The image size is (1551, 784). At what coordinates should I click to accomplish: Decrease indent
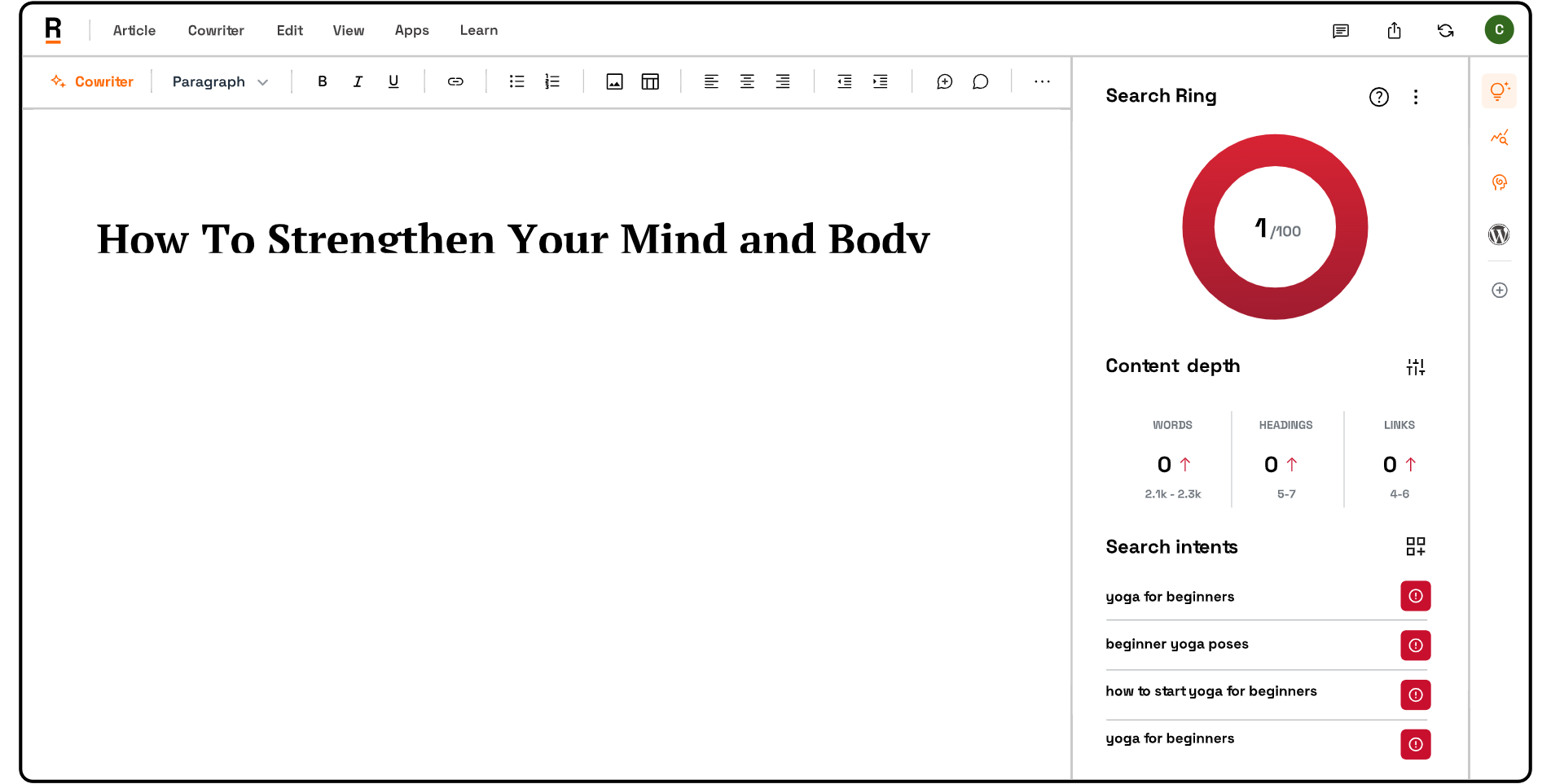point(845,81)
